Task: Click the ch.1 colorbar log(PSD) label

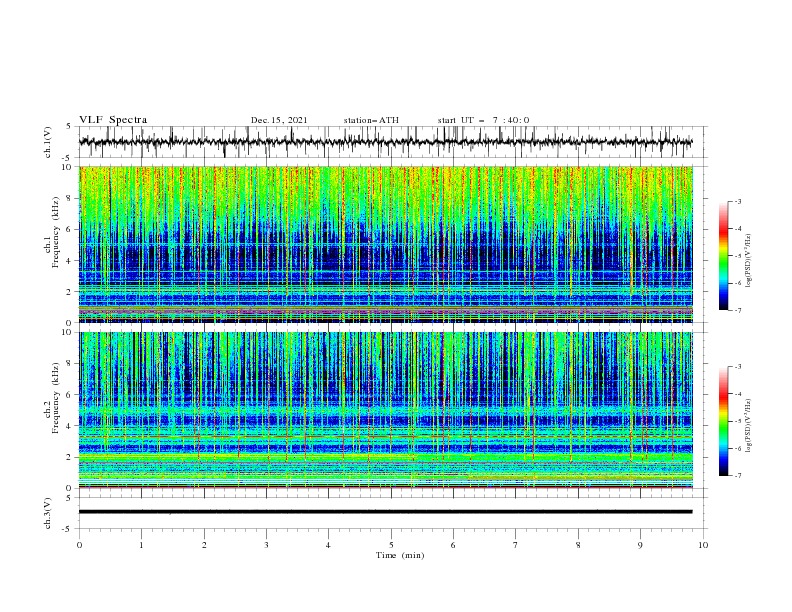Action: [749, 261]
